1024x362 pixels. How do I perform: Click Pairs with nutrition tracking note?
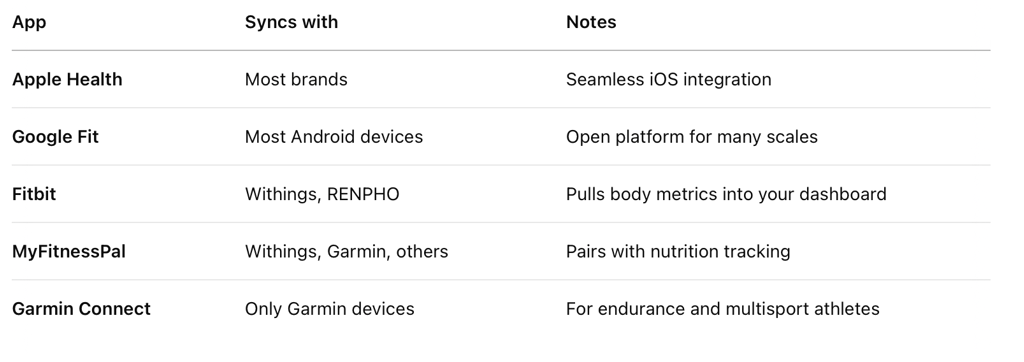pos(678,252)
